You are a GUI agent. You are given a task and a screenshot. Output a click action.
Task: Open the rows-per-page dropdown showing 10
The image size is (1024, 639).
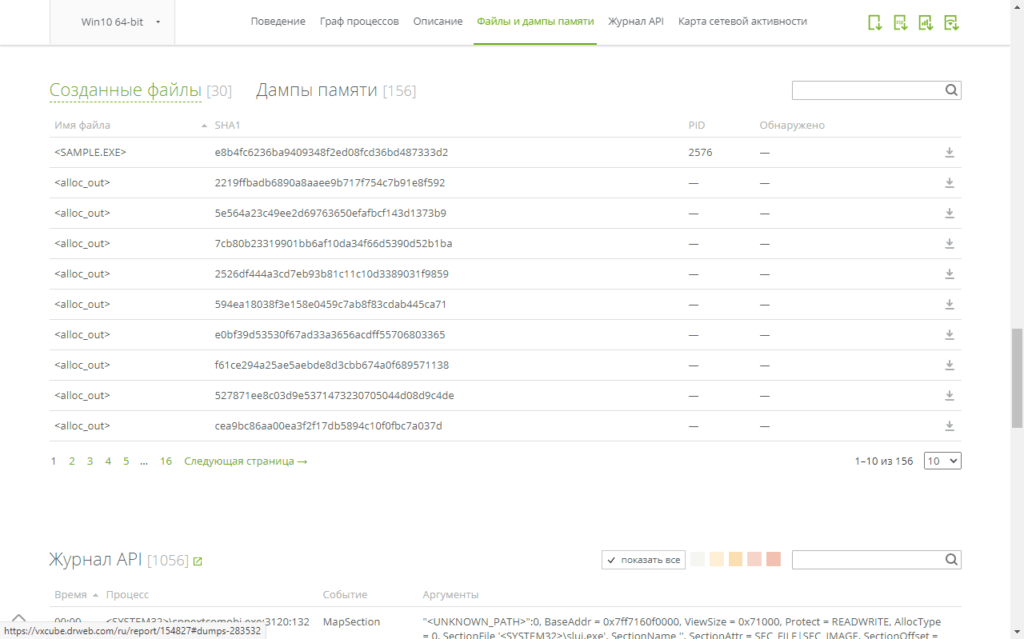(942, 461)
